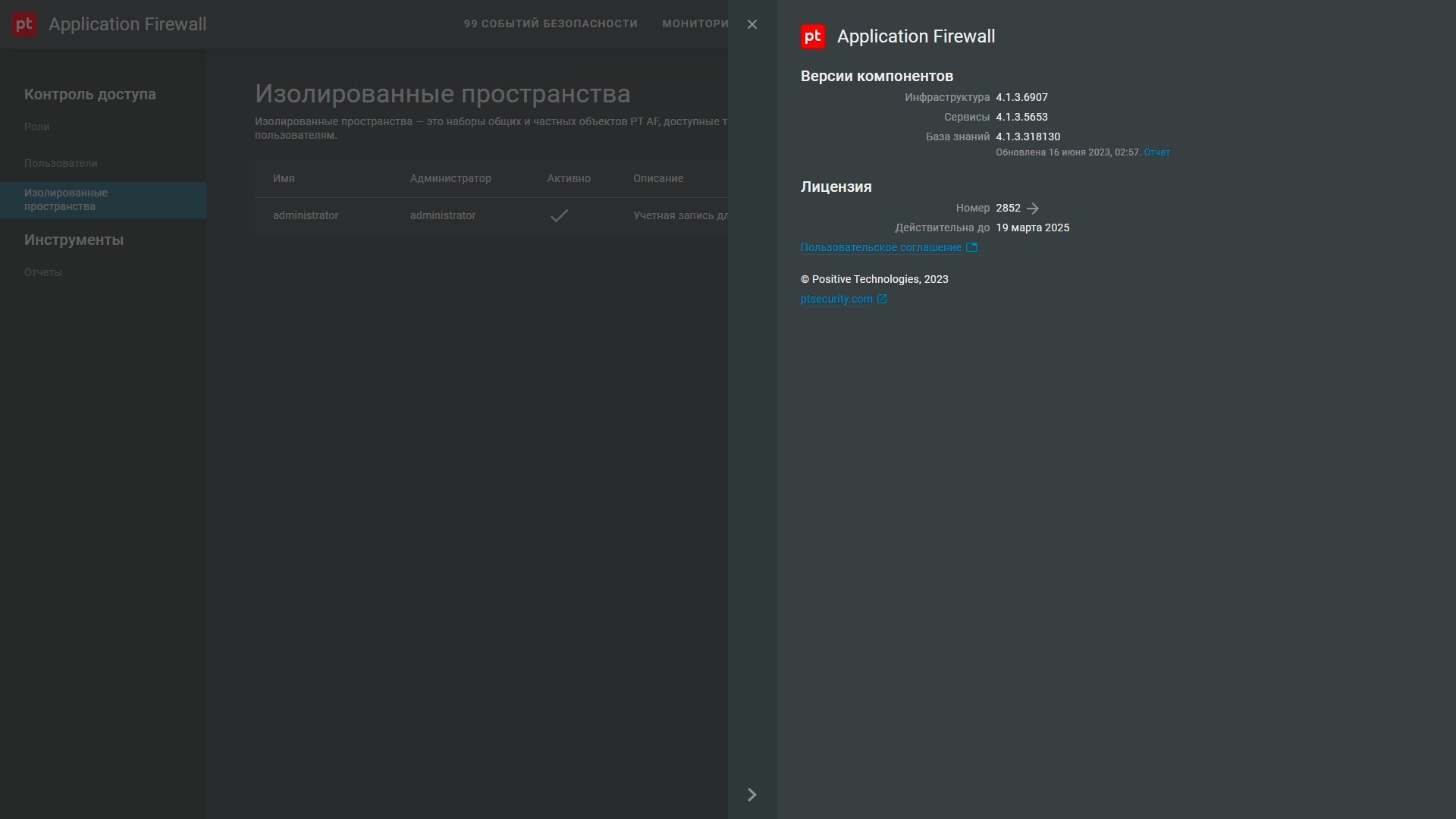Image resolution: width=1456 pixels, height=819 pixels.
Task: Click external-link icon beside ptsecurity.com
Action: tap(882, 299)
